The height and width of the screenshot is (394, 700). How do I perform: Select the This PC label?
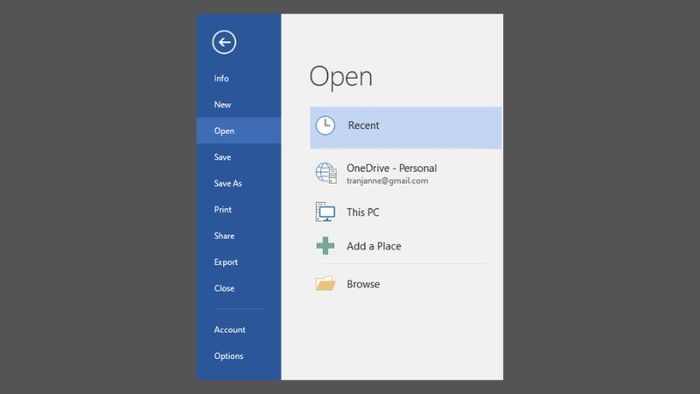click(362, 212)
